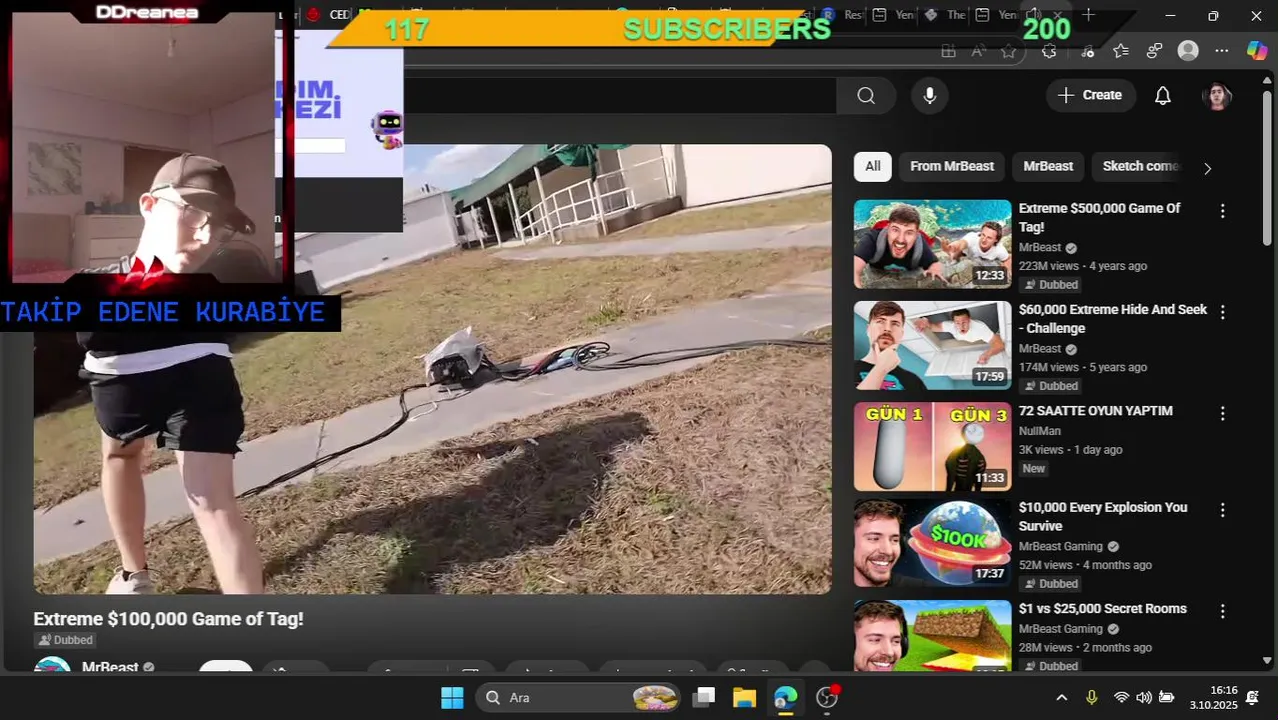Open $1 vs $25,000 Secret Rooms title
Screen dimensions: 1278x720
coord(1102,608)
